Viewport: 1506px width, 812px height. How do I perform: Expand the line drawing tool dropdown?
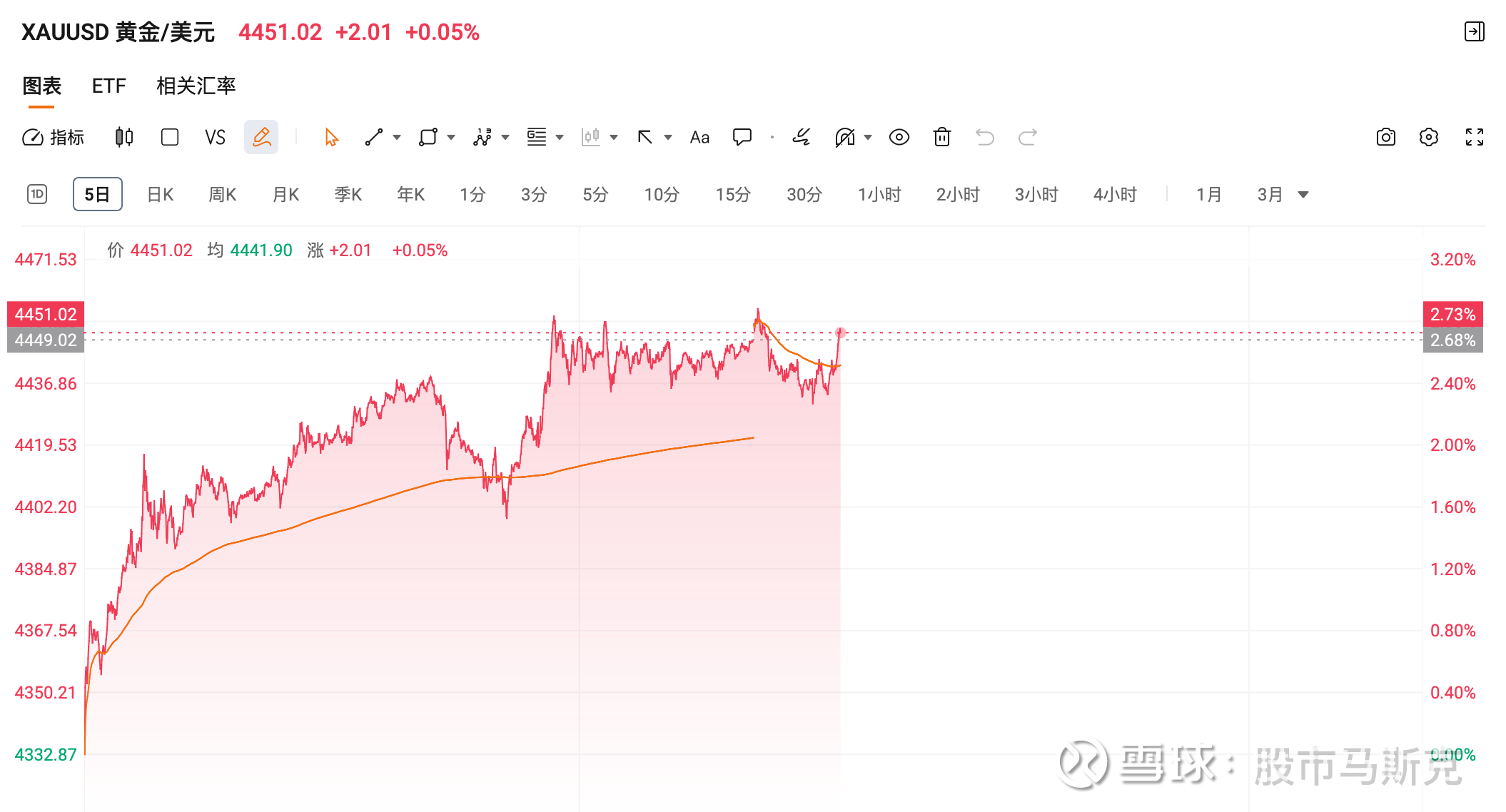click(397, 137)
